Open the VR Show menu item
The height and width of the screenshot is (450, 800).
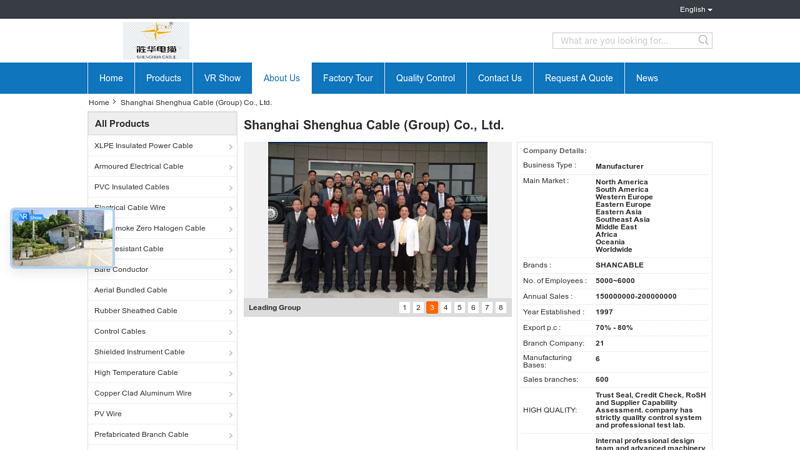[x=222, y=78]
